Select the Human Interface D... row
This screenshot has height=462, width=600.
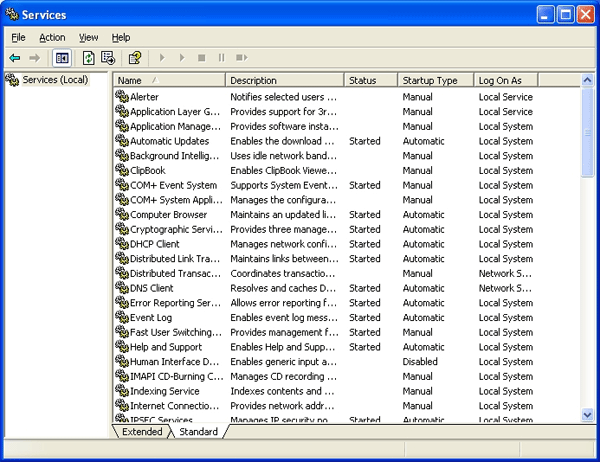click(x=346, y=362)
